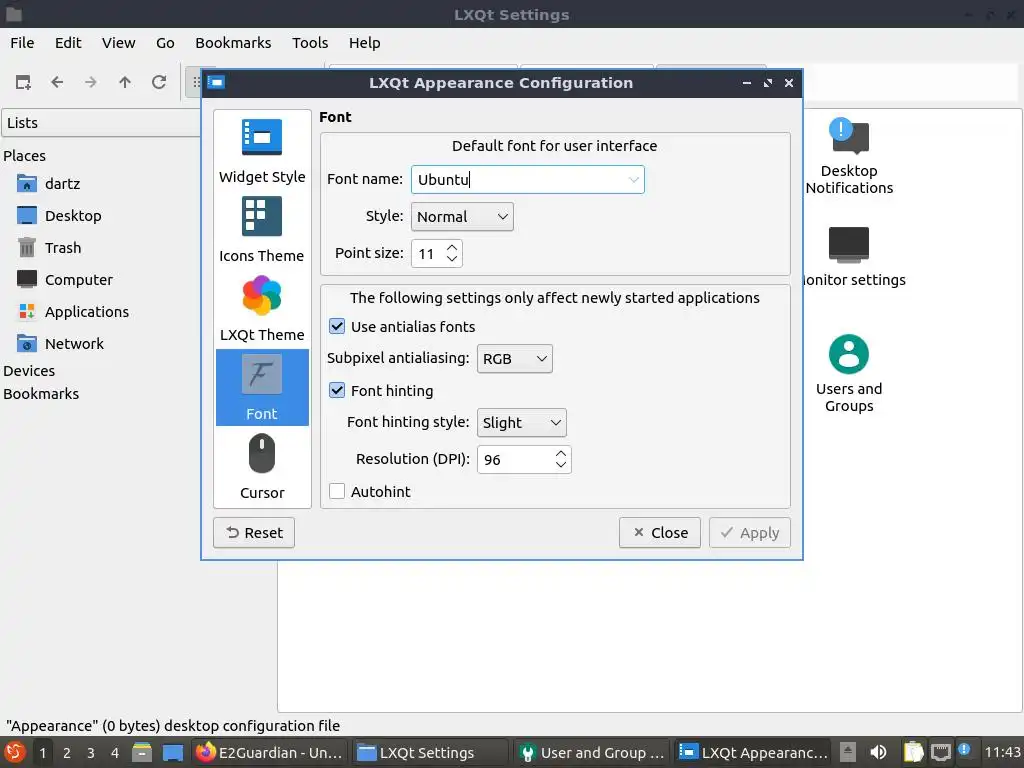Open the file manager quick launch icon
The image size is (1024, 768).
point(142,752)
